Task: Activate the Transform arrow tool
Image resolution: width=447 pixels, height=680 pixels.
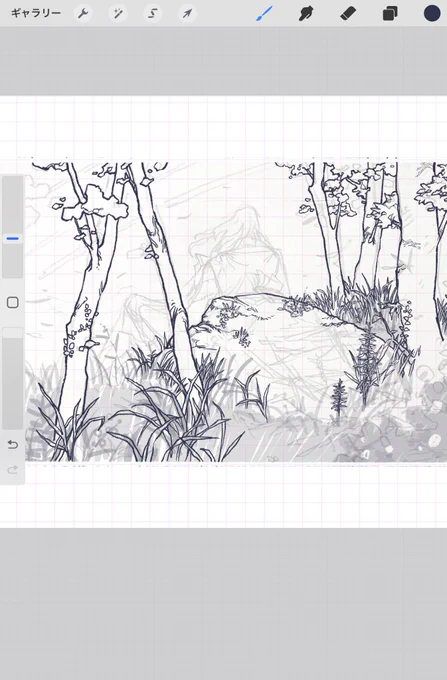Action: pyautogui.click(x=187, y=13)
